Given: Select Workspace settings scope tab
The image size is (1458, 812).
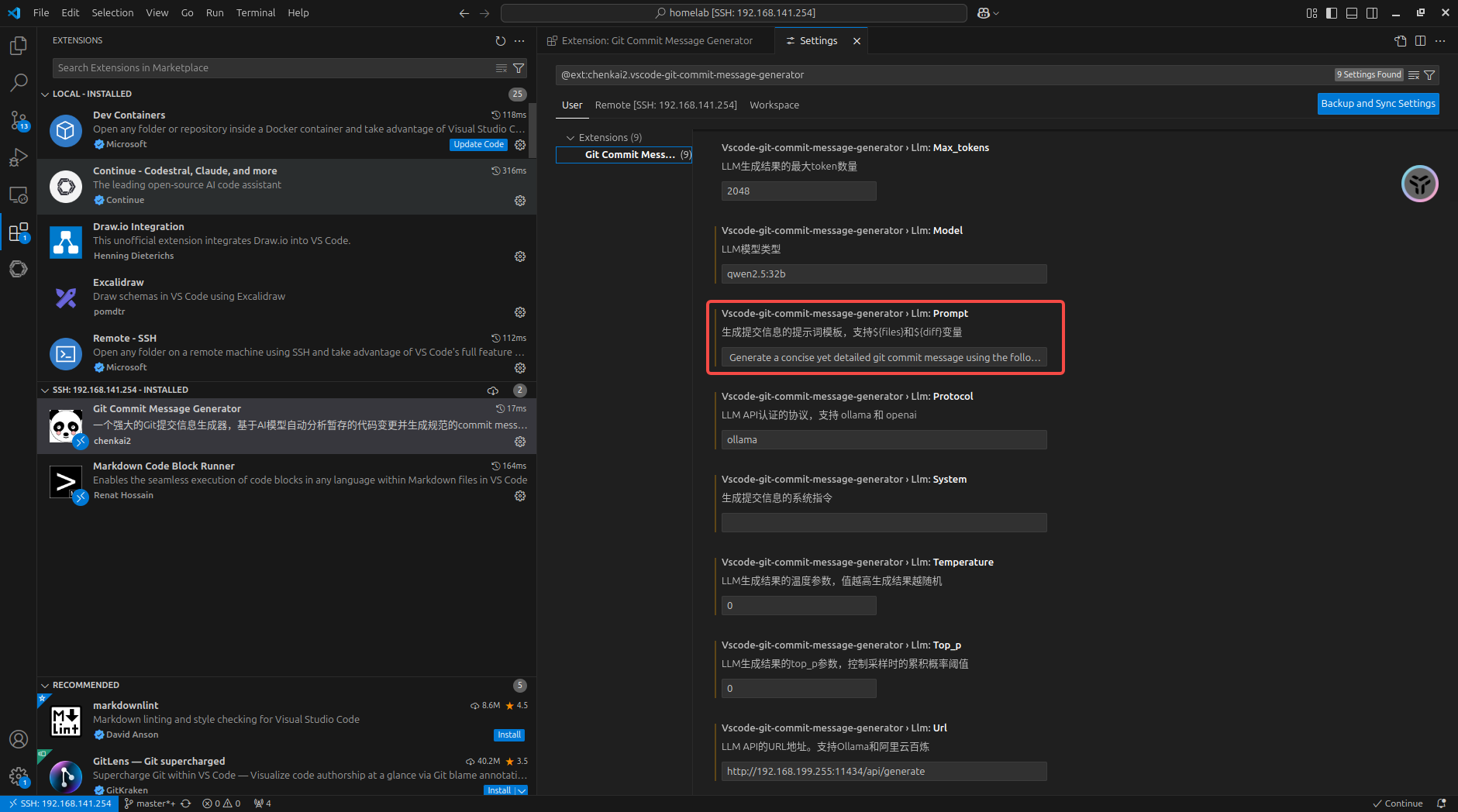Looking at the screenshot, I should (774, 105).
